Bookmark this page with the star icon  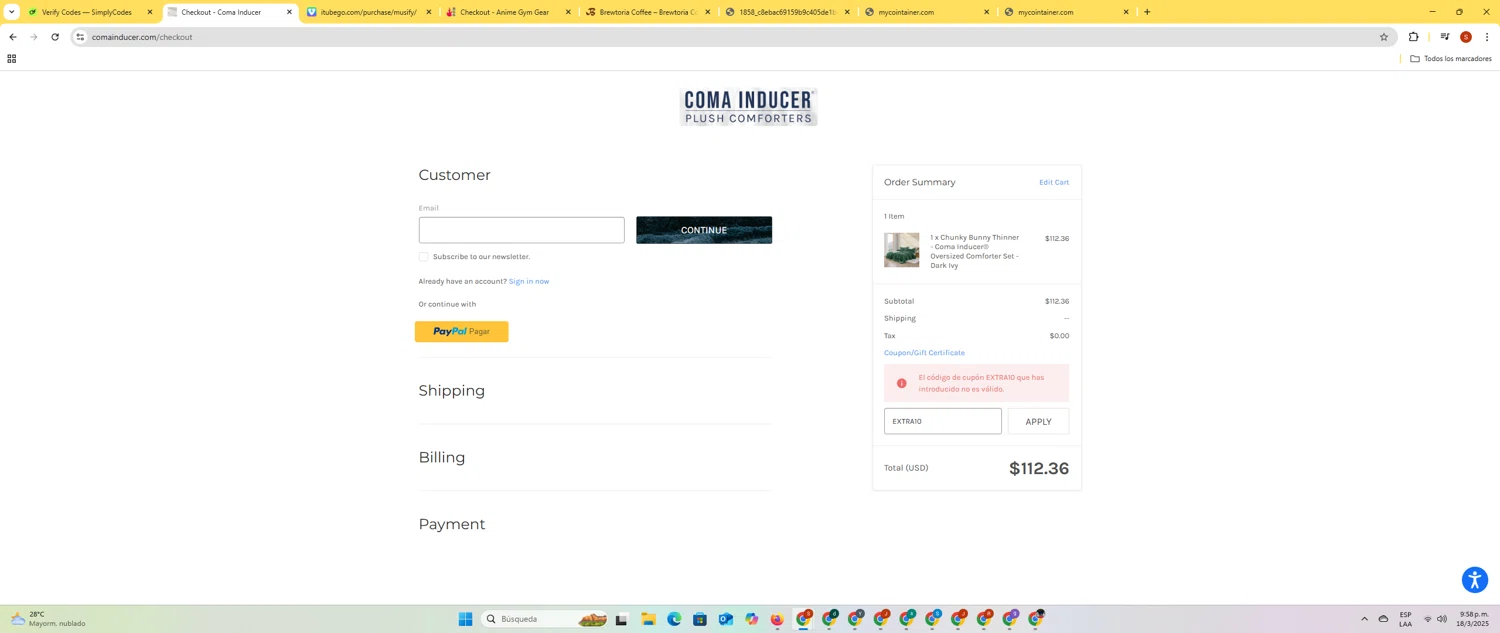1384,37
